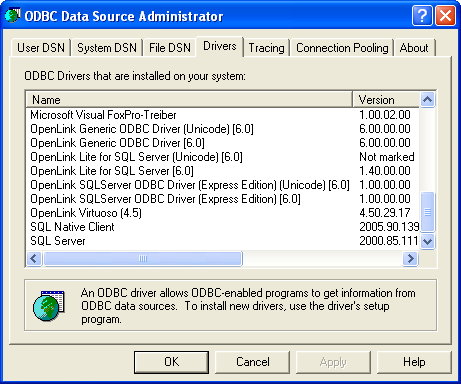Click the horizontal scrollbar left arrow
The width and height of the screenshot is (461, 384).
34,258
